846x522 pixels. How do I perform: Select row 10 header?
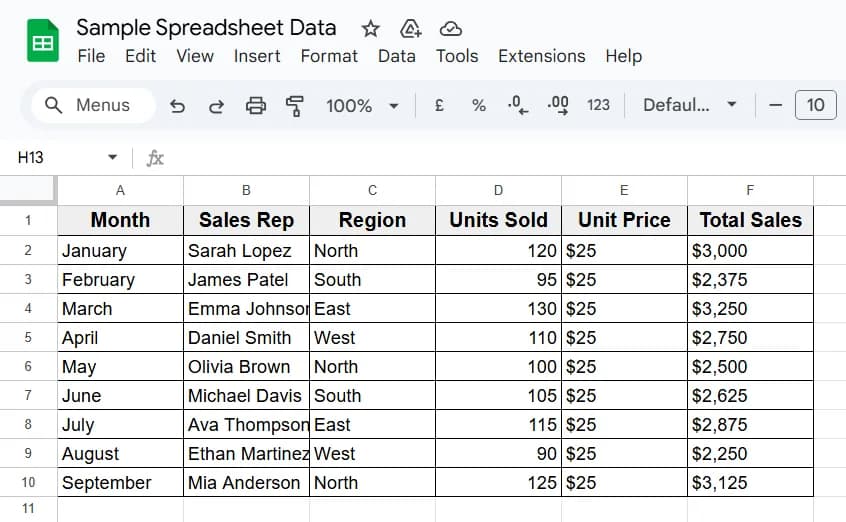pos(28,482)
